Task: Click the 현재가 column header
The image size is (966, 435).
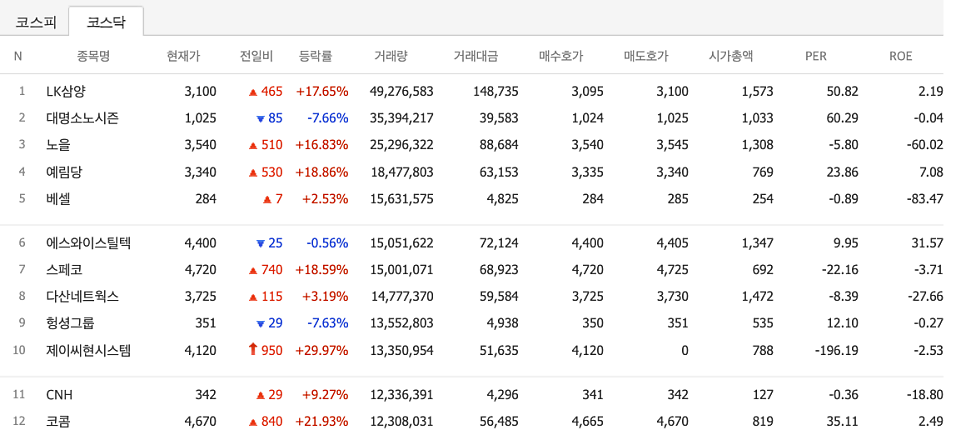Action: (183, 56)
